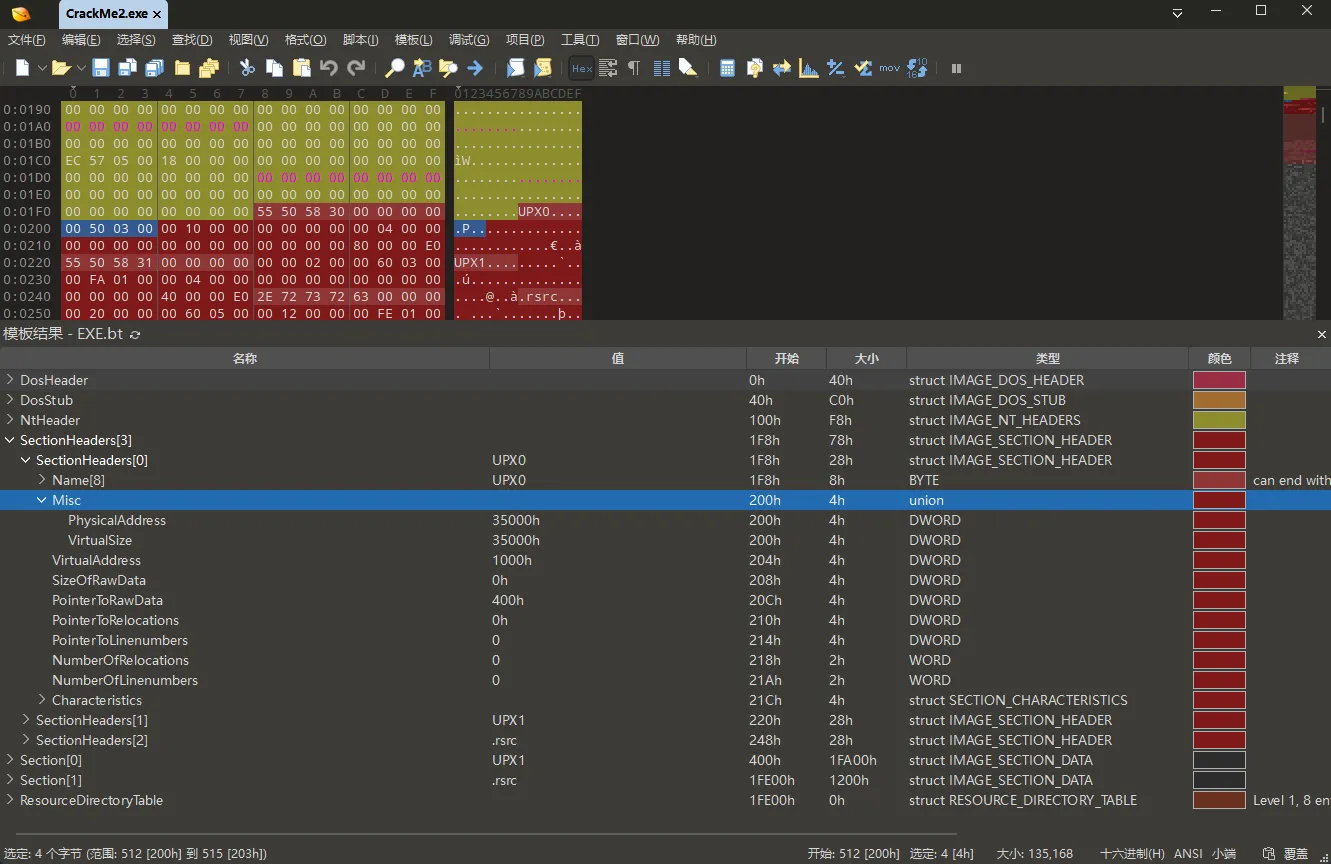The image size is (1331, 864).
Task: Click the Paste clipboard icon
Action: click(x=301, y=68)
